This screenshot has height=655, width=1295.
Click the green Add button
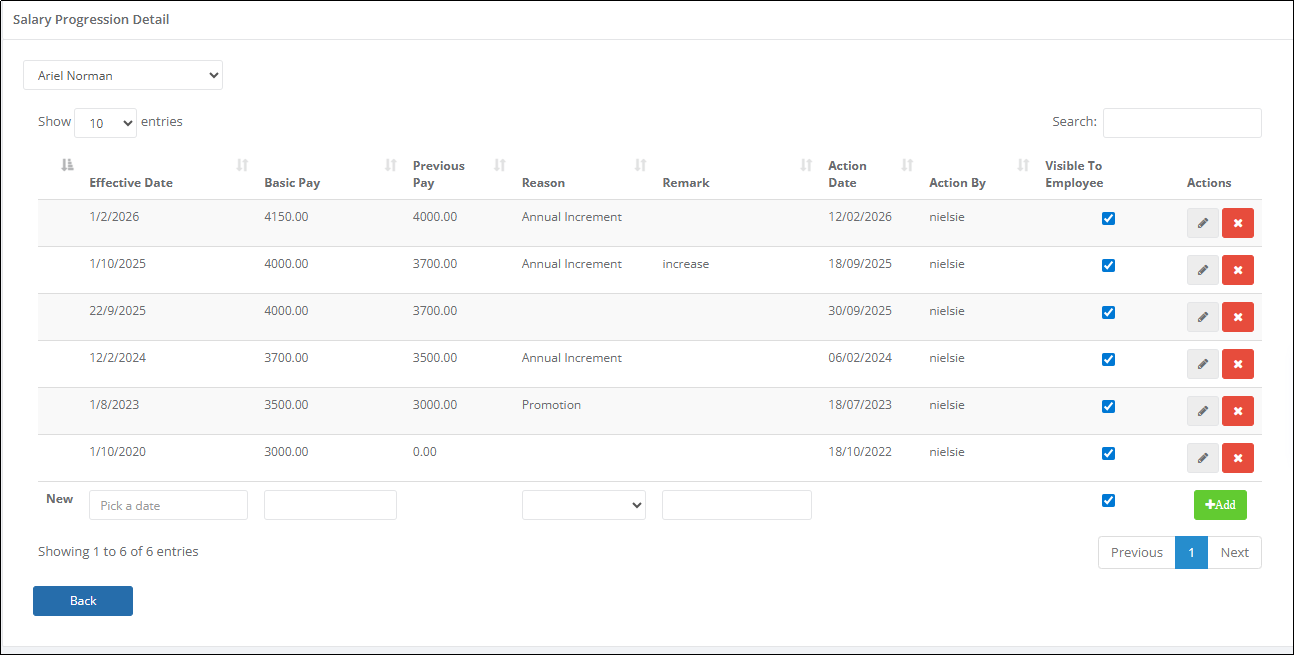1220,505
